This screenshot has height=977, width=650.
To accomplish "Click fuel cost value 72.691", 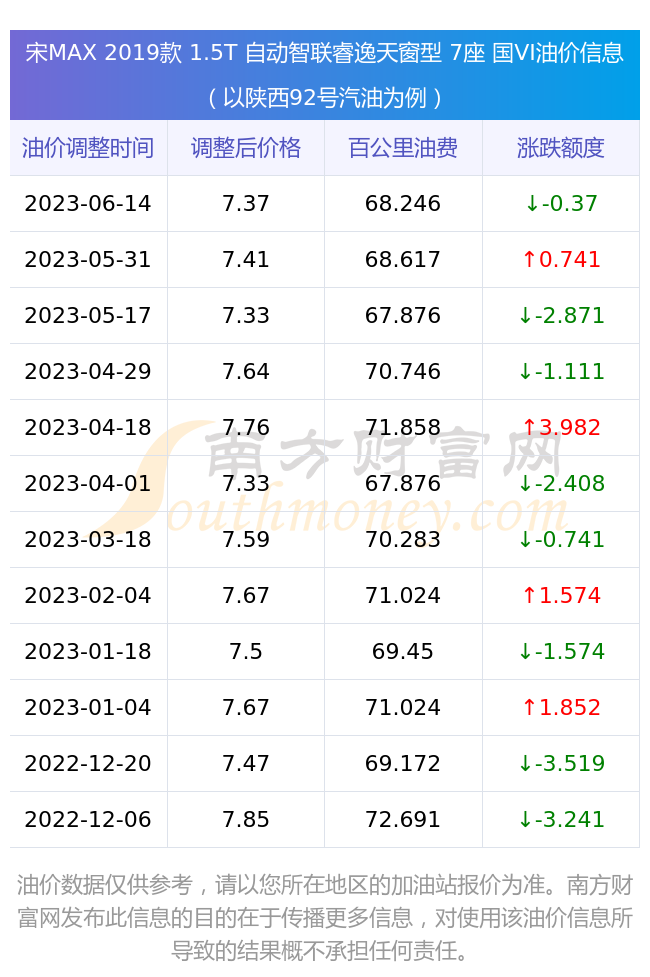I will [403, 820].
